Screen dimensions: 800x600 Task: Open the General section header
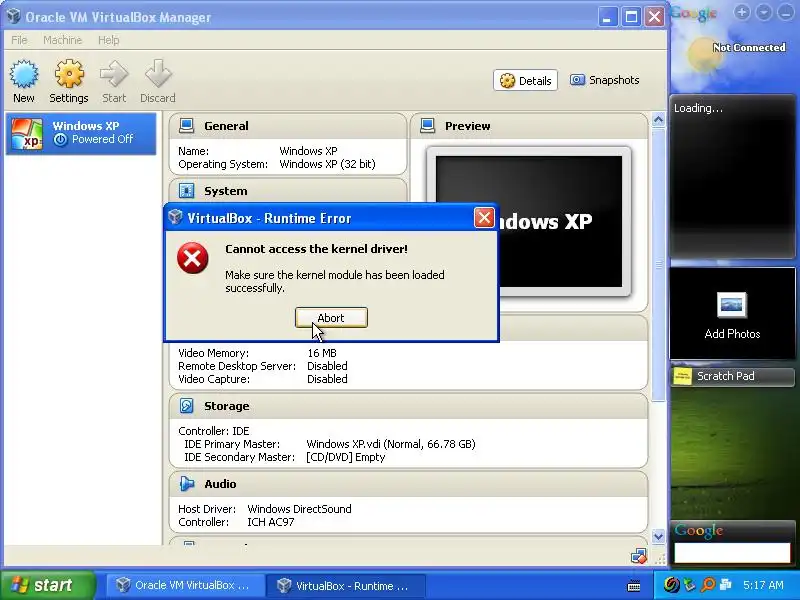[288, 126]
